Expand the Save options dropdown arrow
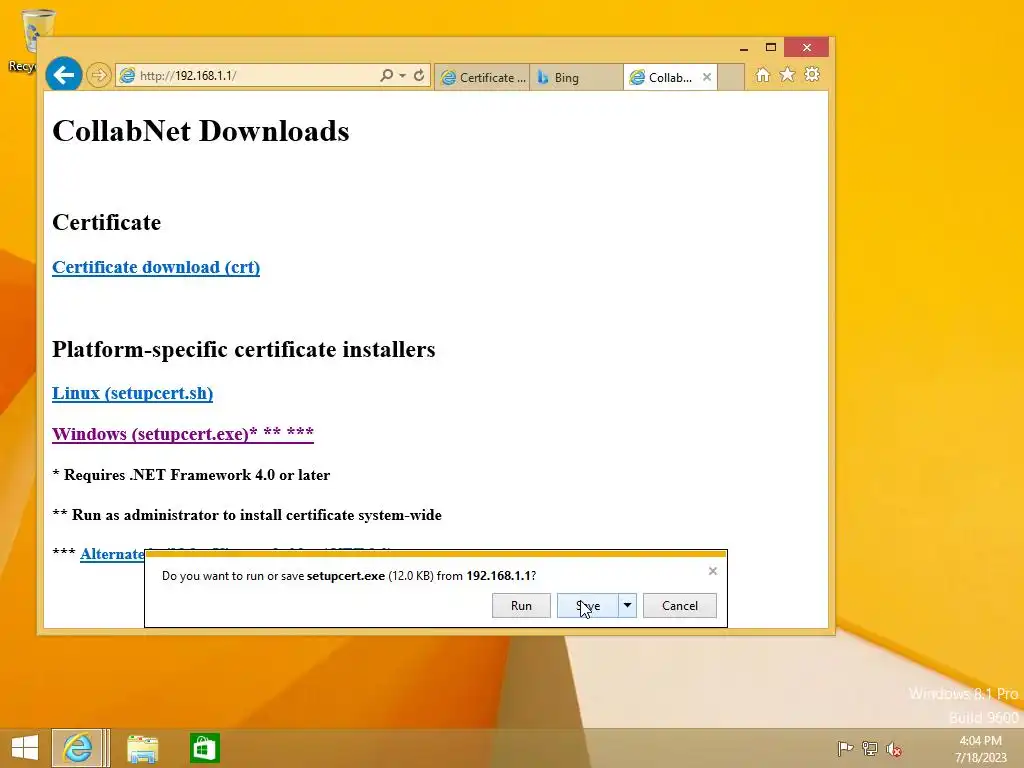The image size is (1024, 768). click(627, 605)
